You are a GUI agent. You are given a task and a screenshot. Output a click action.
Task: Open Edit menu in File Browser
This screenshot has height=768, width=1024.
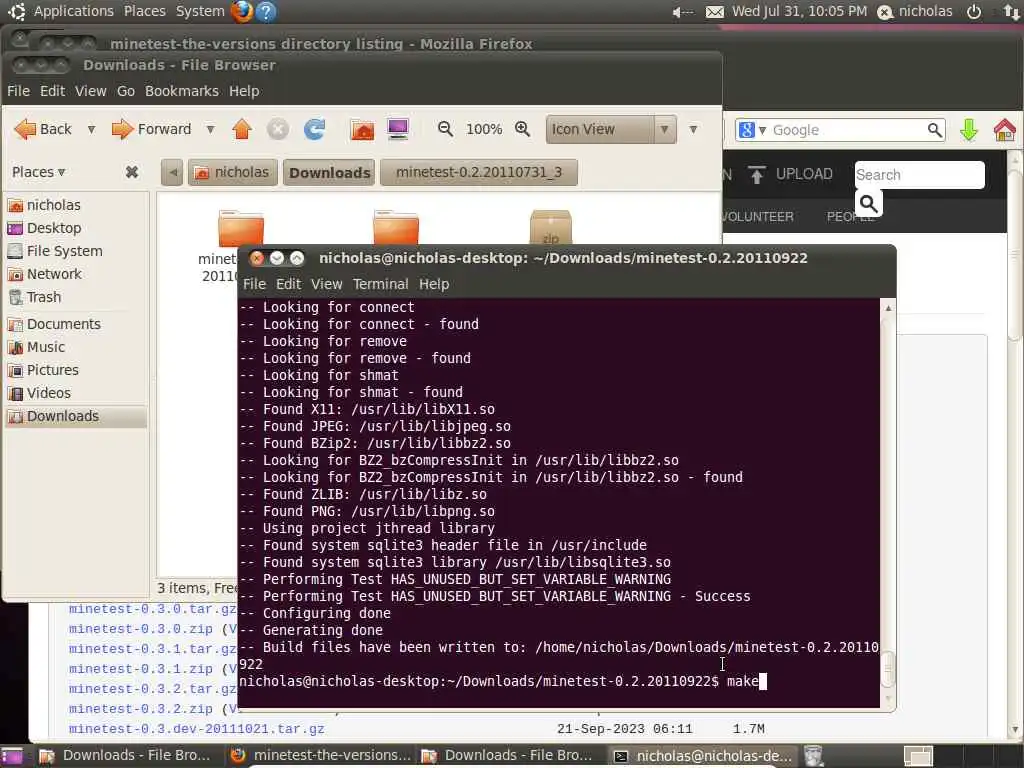coord(52,91)
